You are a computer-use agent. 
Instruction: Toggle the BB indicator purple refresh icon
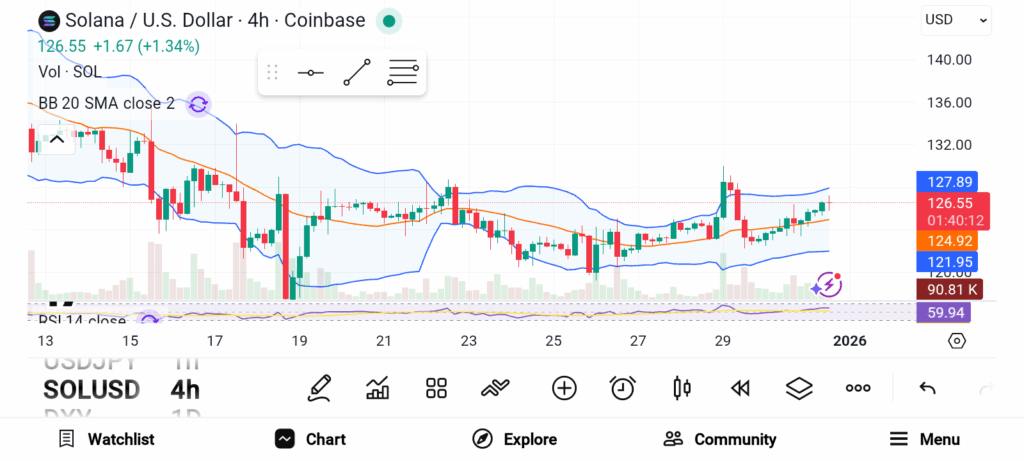[198, 104]
